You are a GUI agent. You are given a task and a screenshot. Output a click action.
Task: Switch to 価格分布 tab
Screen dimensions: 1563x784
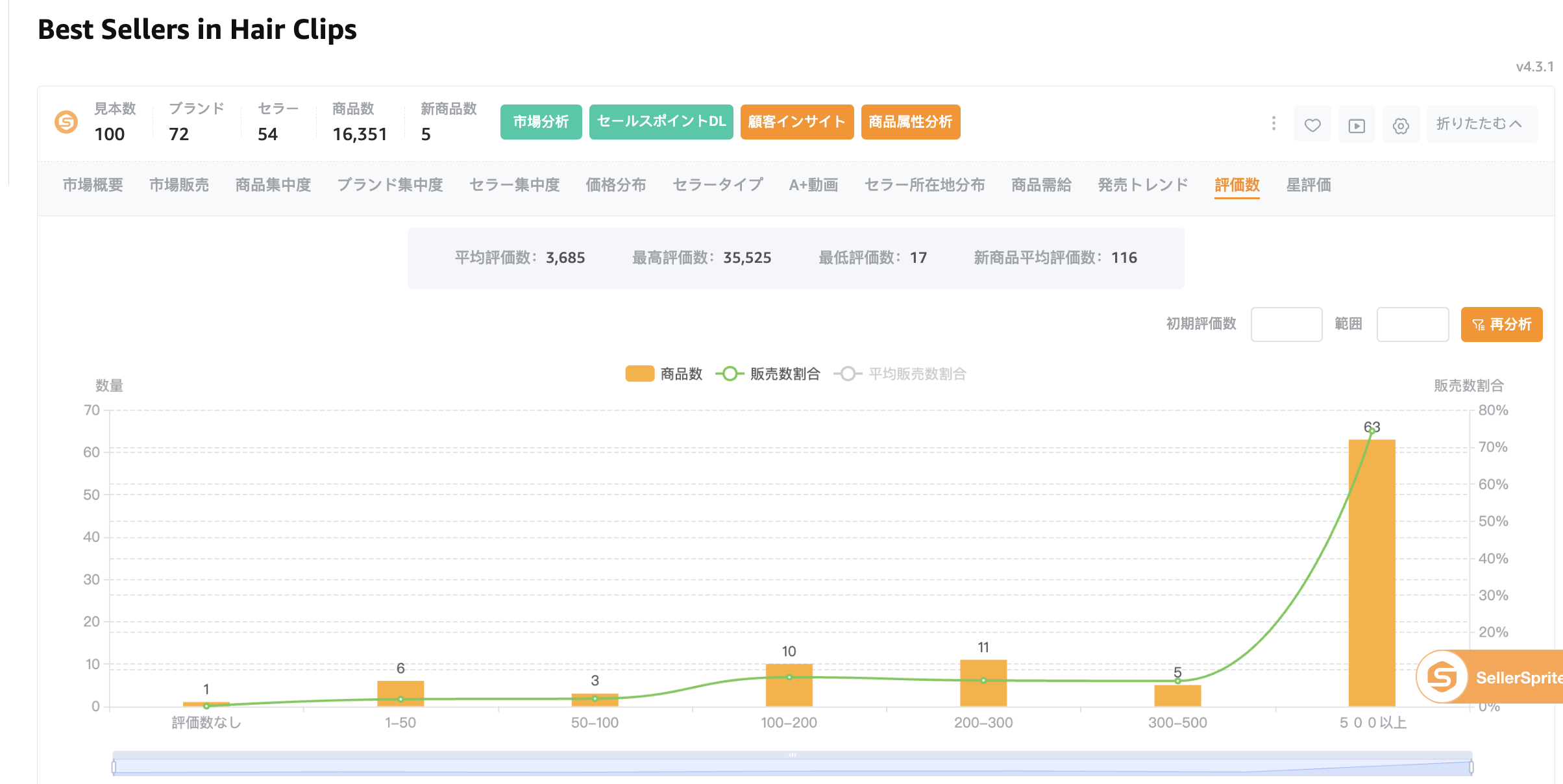pos(616,185)
